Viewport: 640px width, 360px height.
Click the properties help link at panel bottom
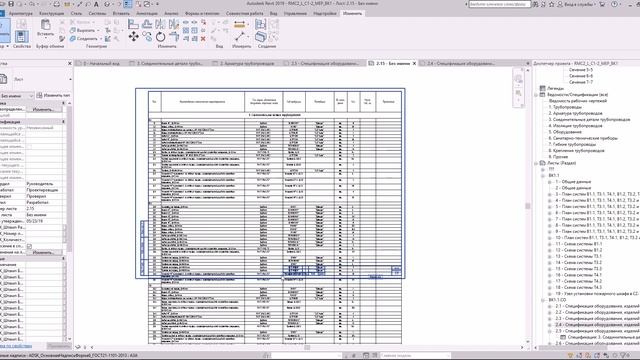(x=16, y=346)
